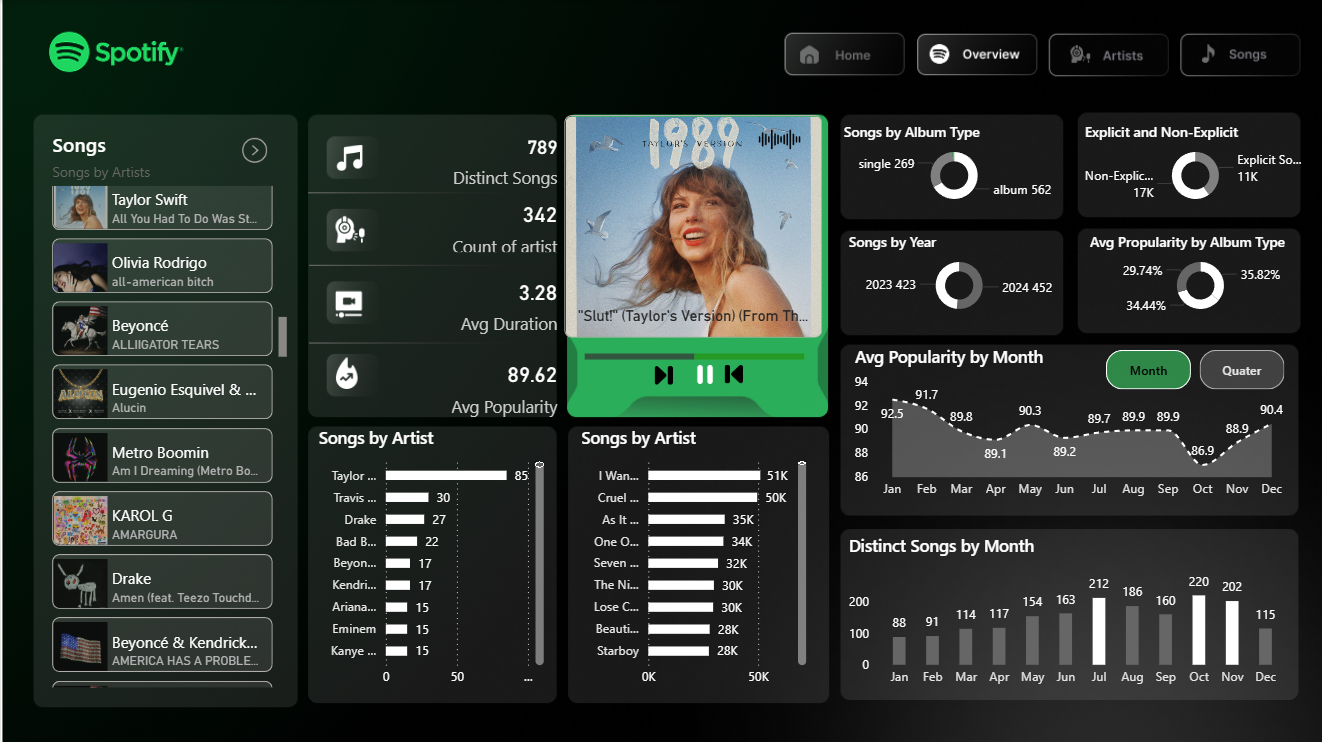The image size is (1322, 742).
Task: Click the Spotify icon in Overview button
Action: coord(939,55)
